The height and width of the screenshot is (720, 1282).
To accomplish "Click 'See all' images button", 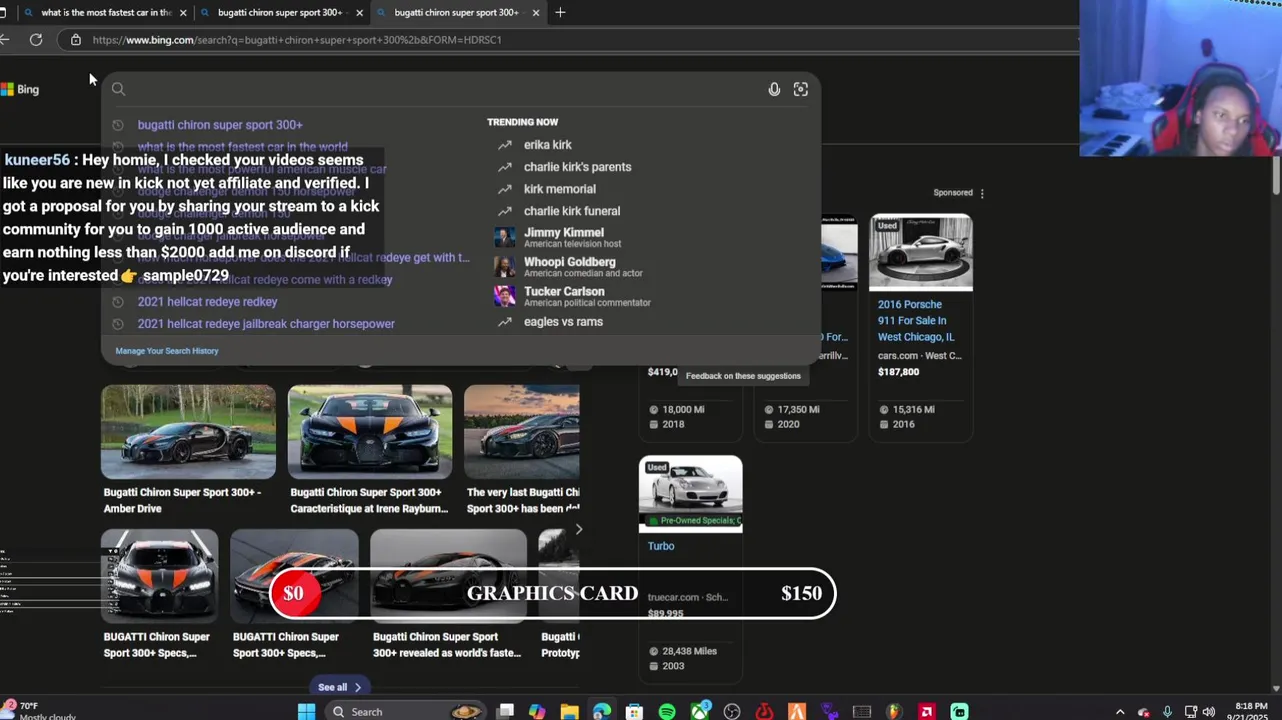I will [340, 687].
